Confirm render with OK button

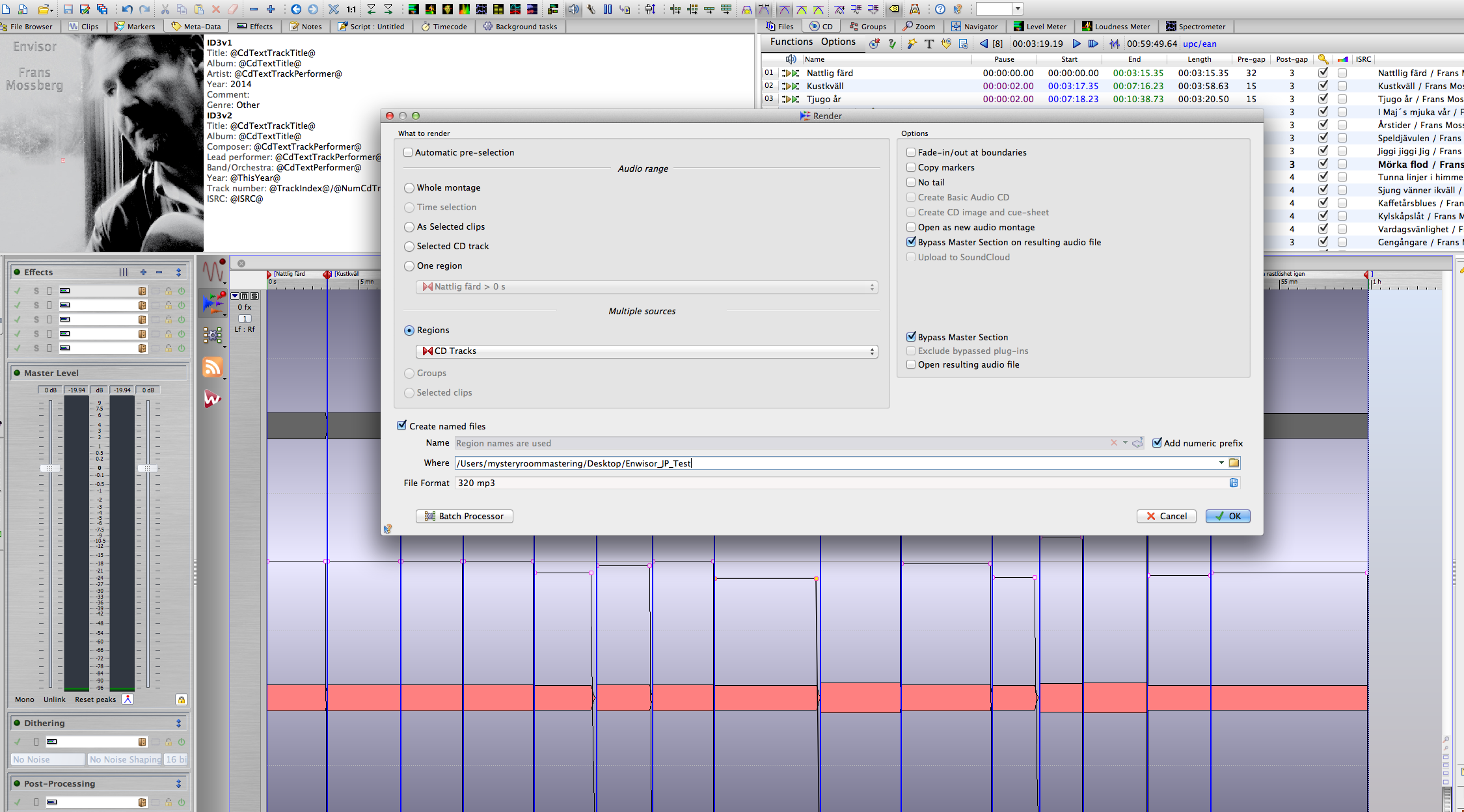[1228, 516]
